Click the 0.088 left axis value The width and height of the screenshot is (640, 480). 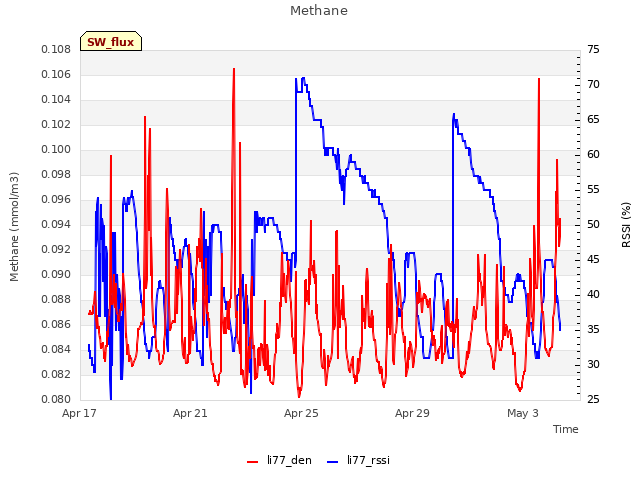tap(56, 300)
